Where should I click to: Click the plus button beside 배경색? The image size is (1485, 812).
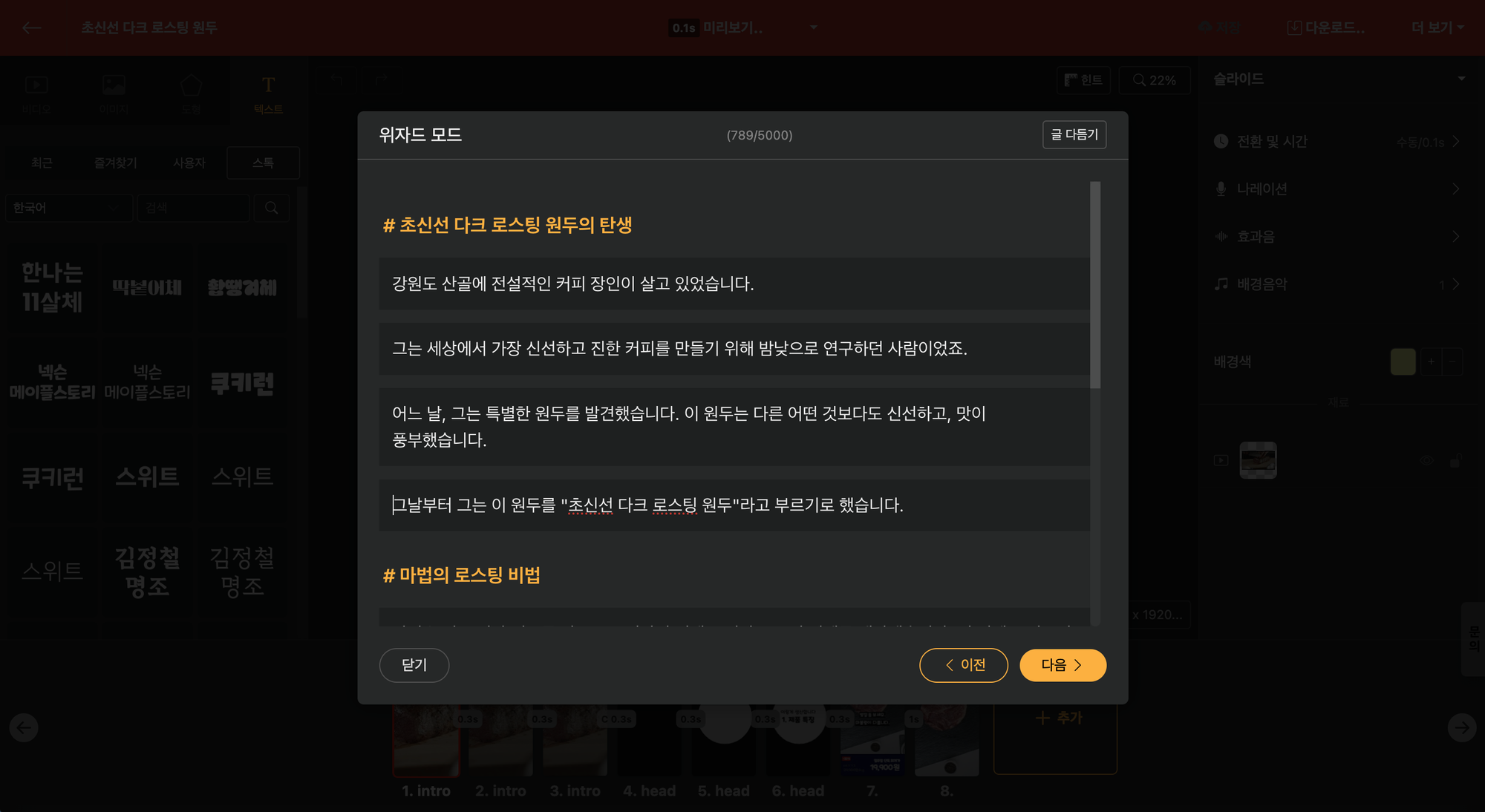(x=1431, y=361)
